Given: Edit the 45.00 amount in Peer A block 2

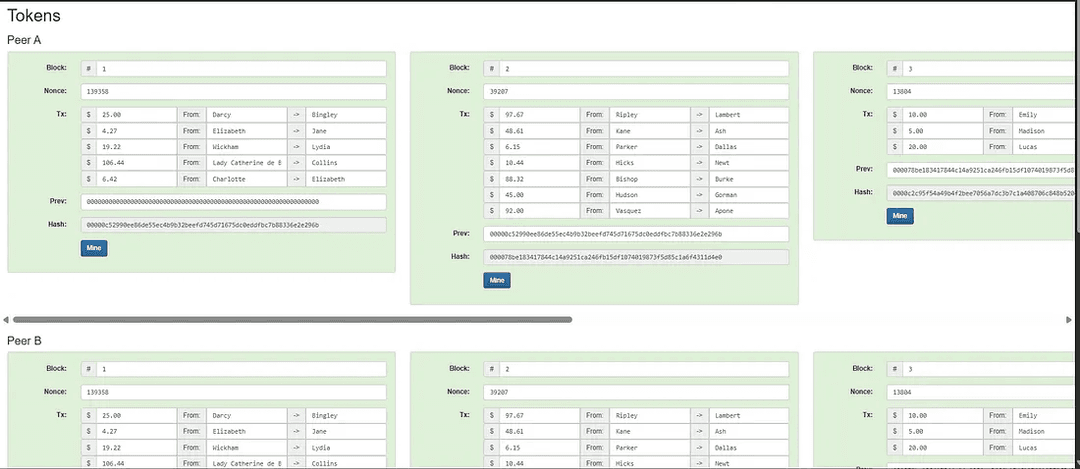Looking at the screenshot, I should point(539,195).
